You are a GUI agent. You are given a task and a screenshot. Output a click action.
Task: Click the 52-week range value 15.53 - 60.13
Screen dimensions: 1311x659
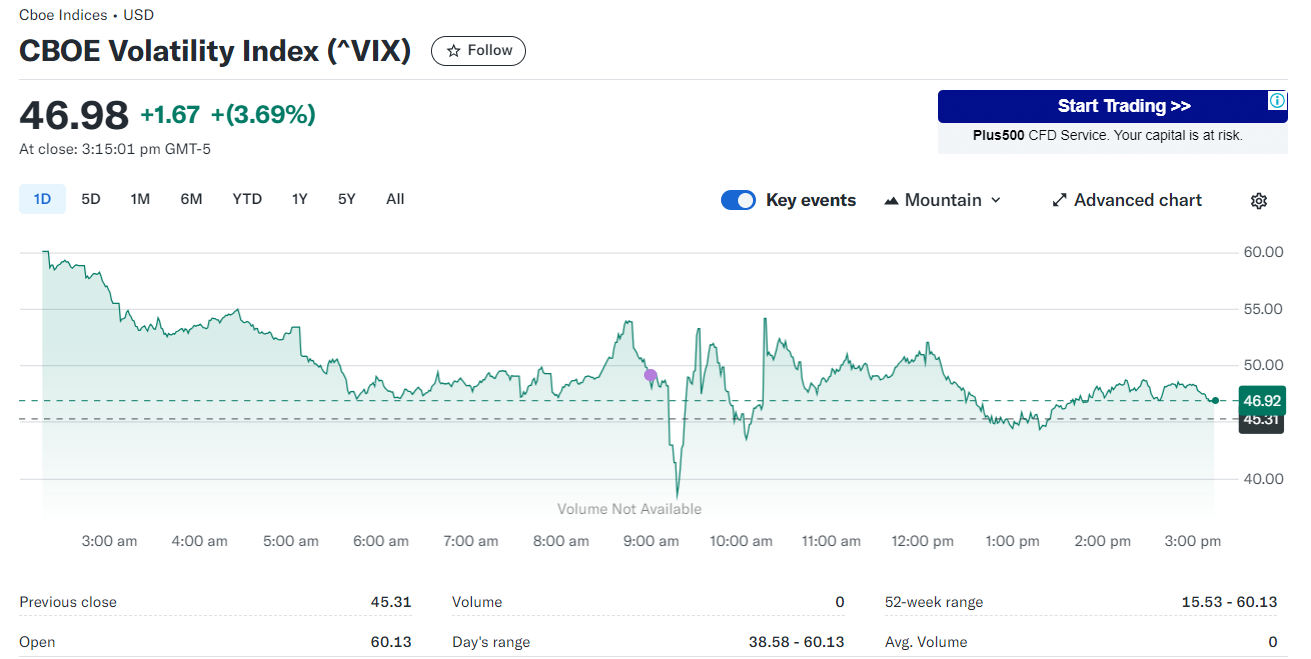coord(1229,602)
